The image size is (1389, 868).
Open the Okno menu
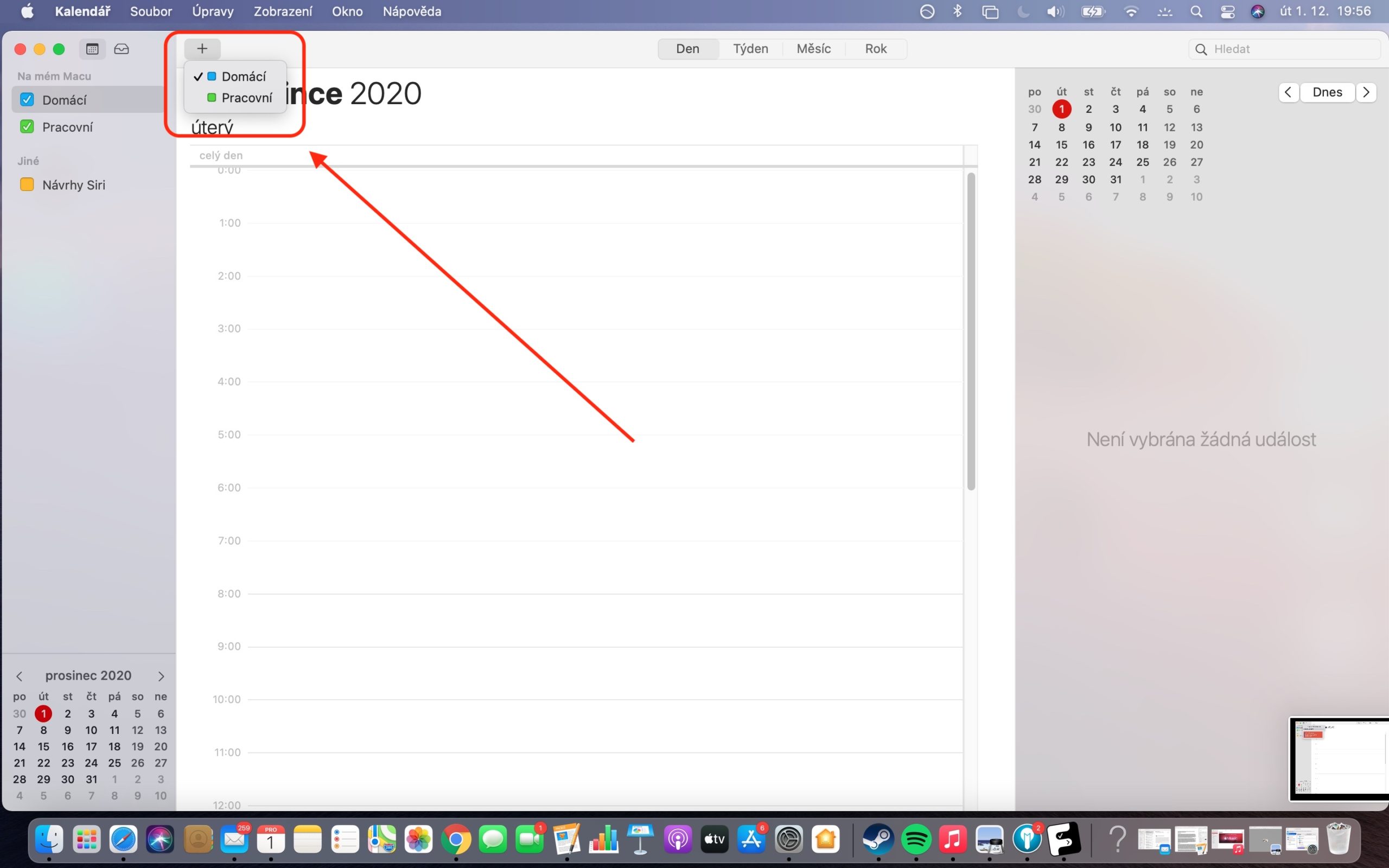pyautogui.click(x=347, y=11)
